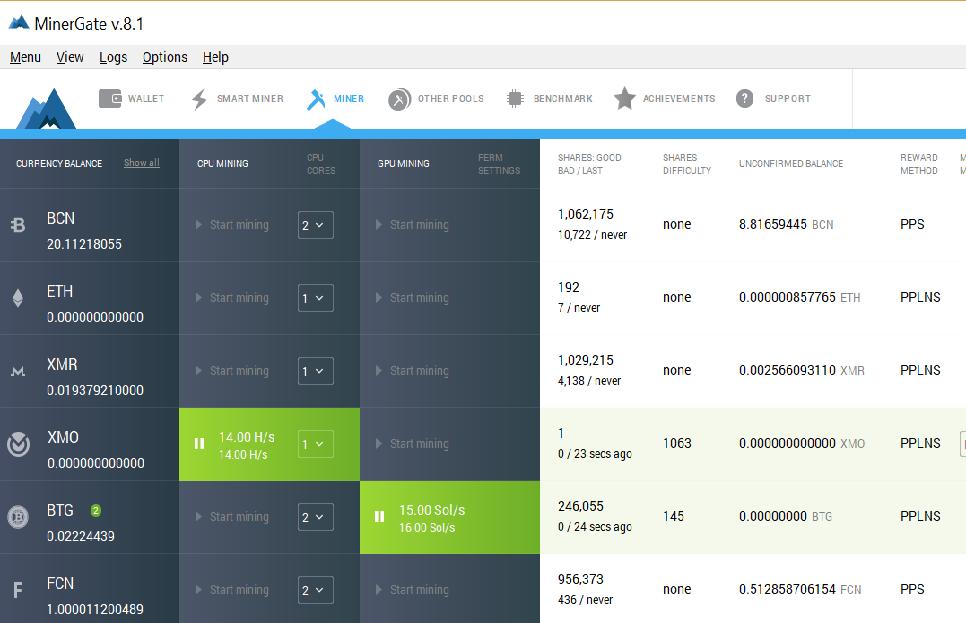Pause XMO CPU mining
The height and width of the screenshot is (623, 966).
199,444
